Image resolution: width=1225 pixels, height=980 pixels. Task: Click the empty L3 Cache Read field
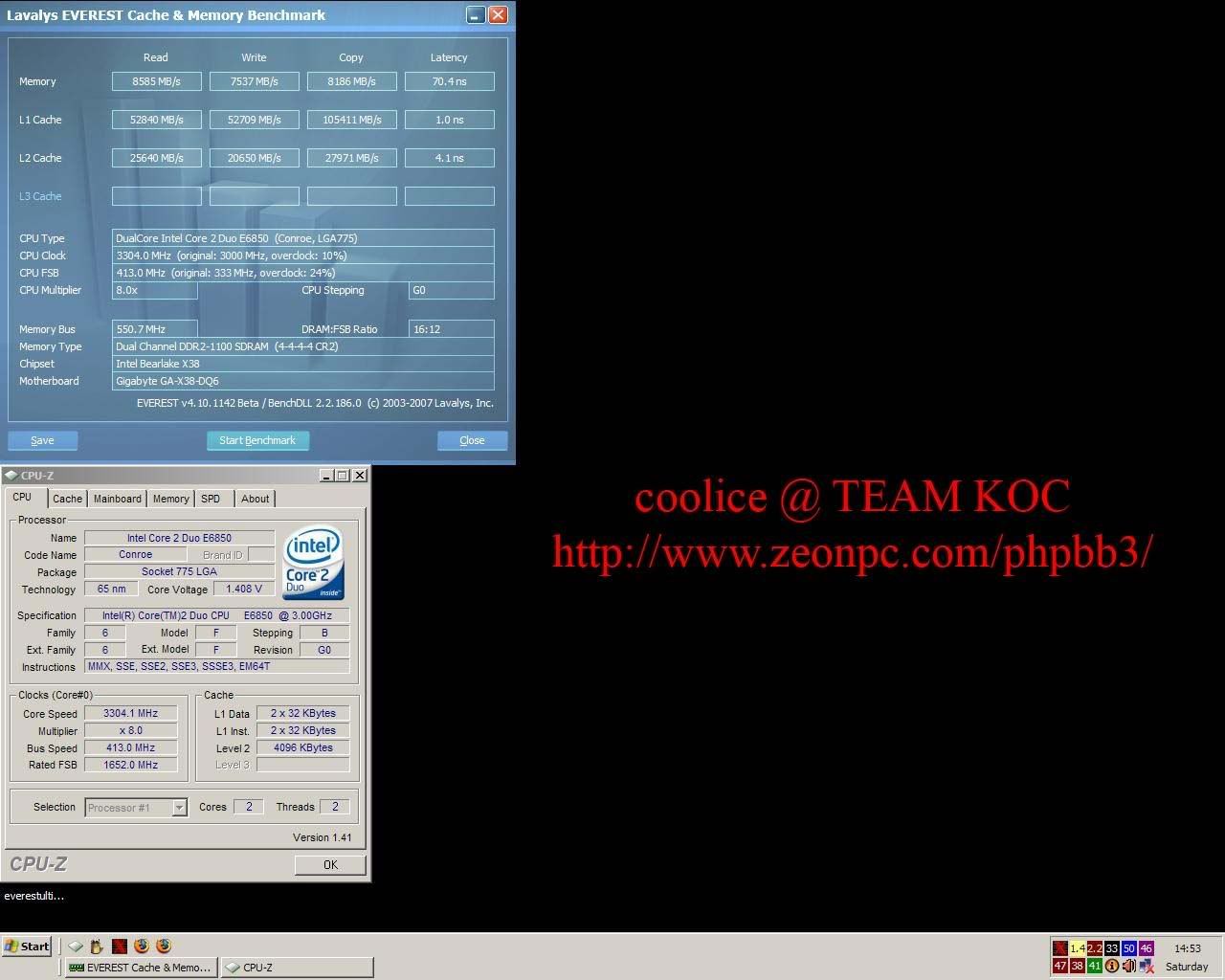pyautogui.click(x=157, y=196)
